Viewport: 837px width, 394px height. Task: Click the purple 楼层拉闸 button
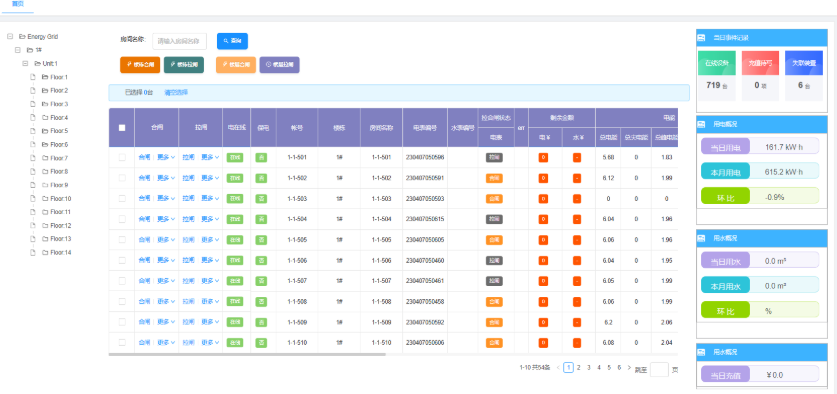click(x=279, y=65)
